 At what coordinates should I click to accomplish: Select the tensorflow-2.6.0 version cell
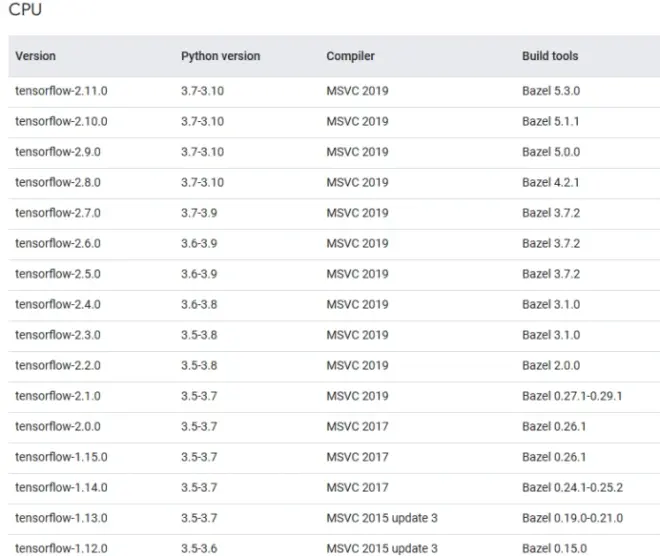(58, 244)
